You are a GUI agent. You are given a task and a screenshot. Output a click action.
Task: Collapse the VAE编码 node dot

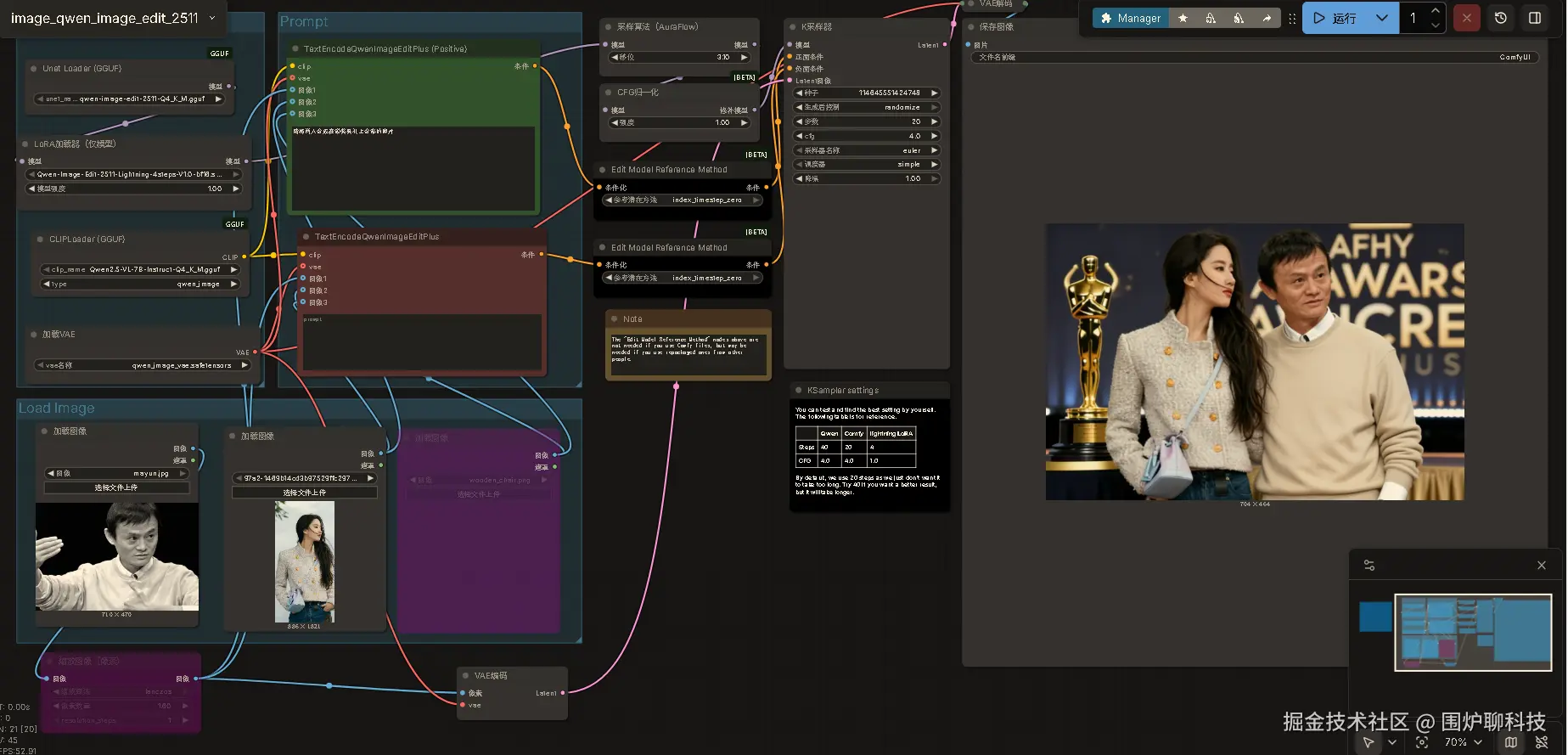(x=465, y=676)
